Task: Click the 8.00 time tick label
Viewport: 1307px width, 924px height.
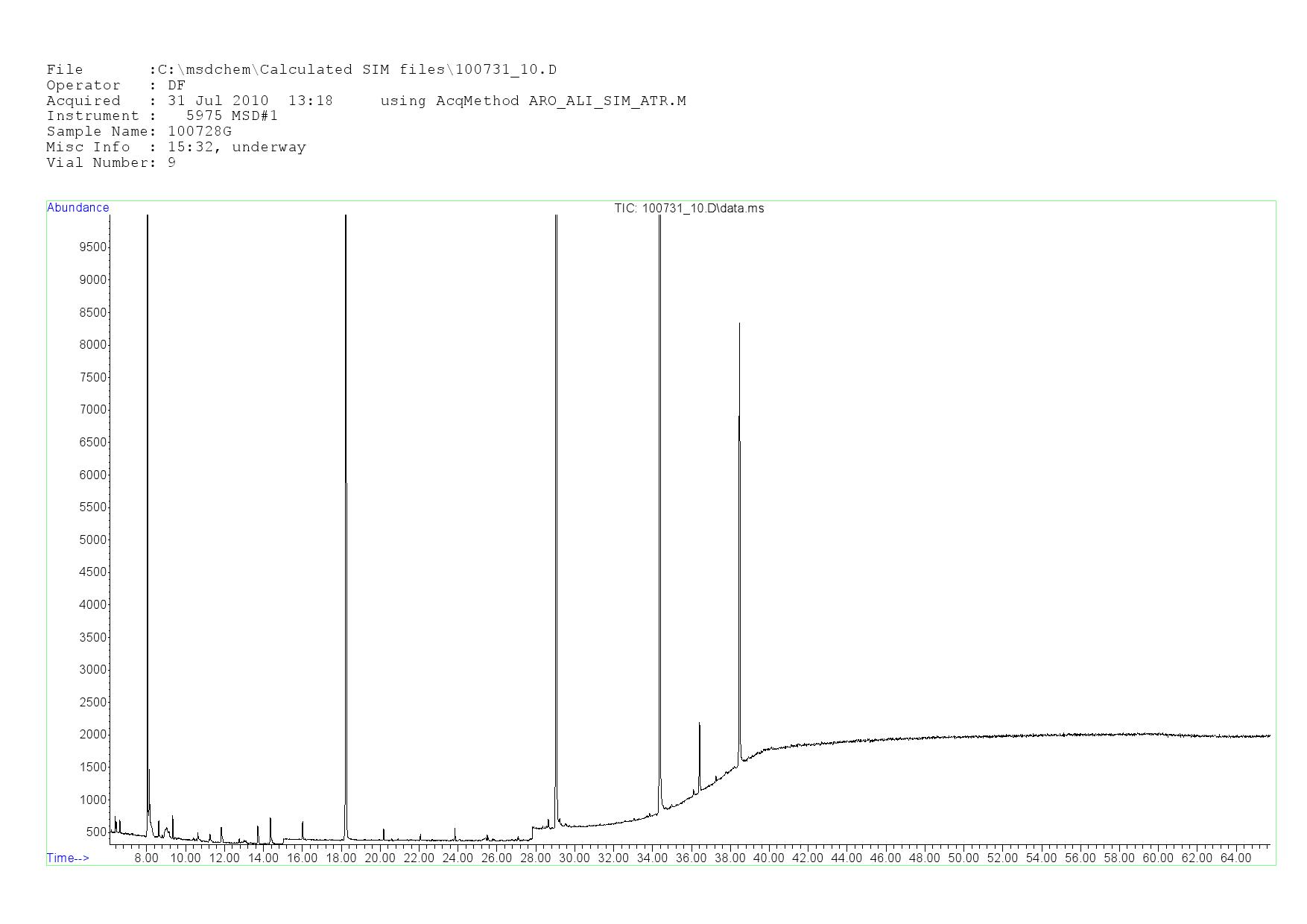Action: [x=146, y=858]
